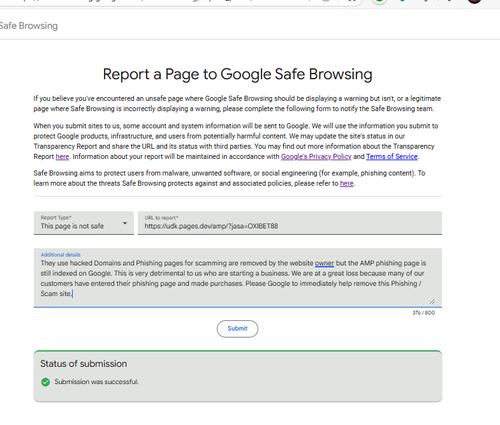This screenshot has width=500, height=425.
Task: Click inside the Additional details text area
Action: 238,278
